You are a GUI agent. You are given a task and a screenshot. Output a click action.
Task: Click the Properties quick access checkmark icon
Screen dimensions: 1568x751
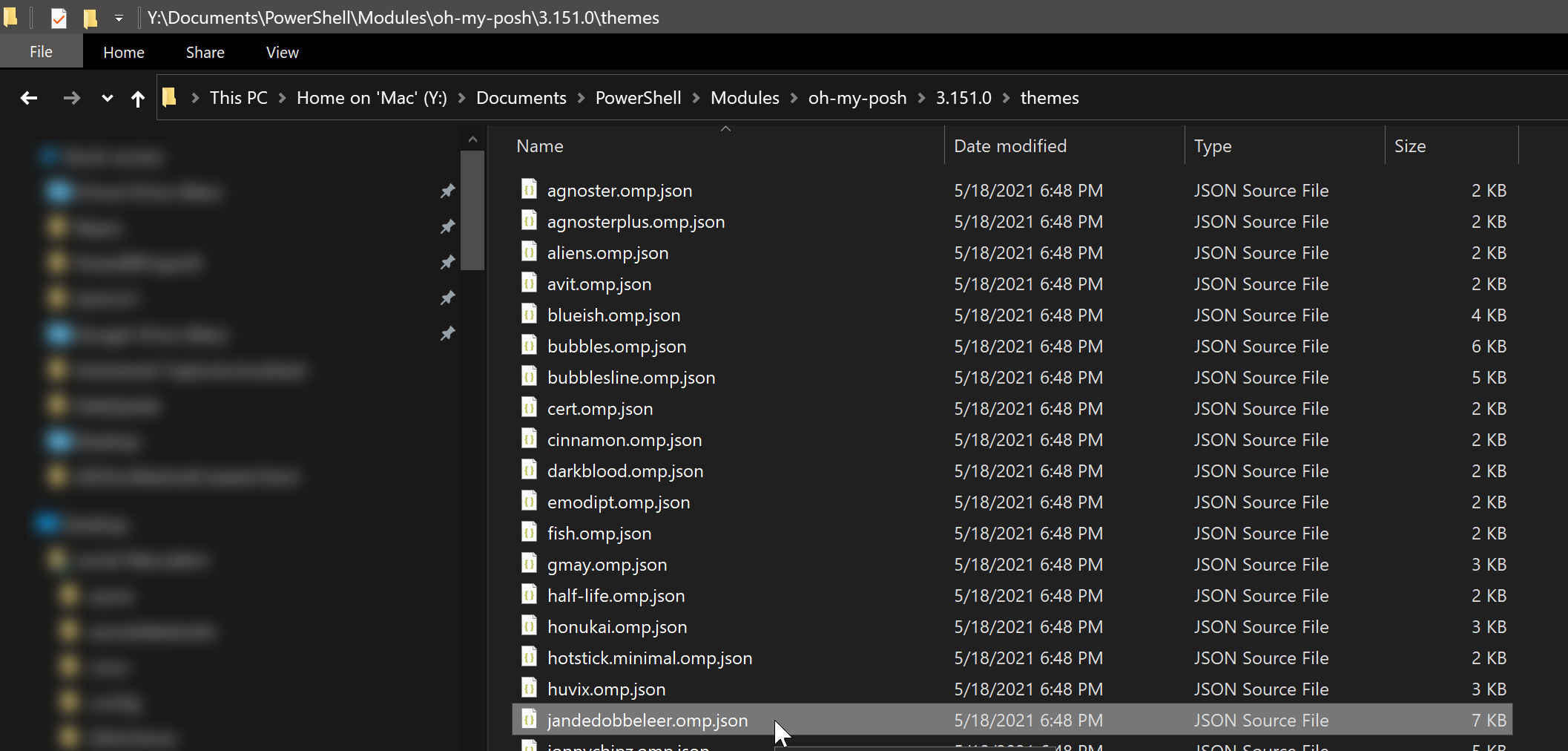click(59, 18)
